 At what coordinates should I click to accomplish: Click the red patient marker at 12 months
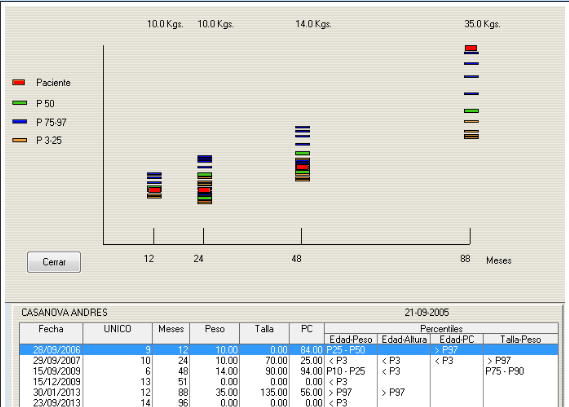click(155, 190)
